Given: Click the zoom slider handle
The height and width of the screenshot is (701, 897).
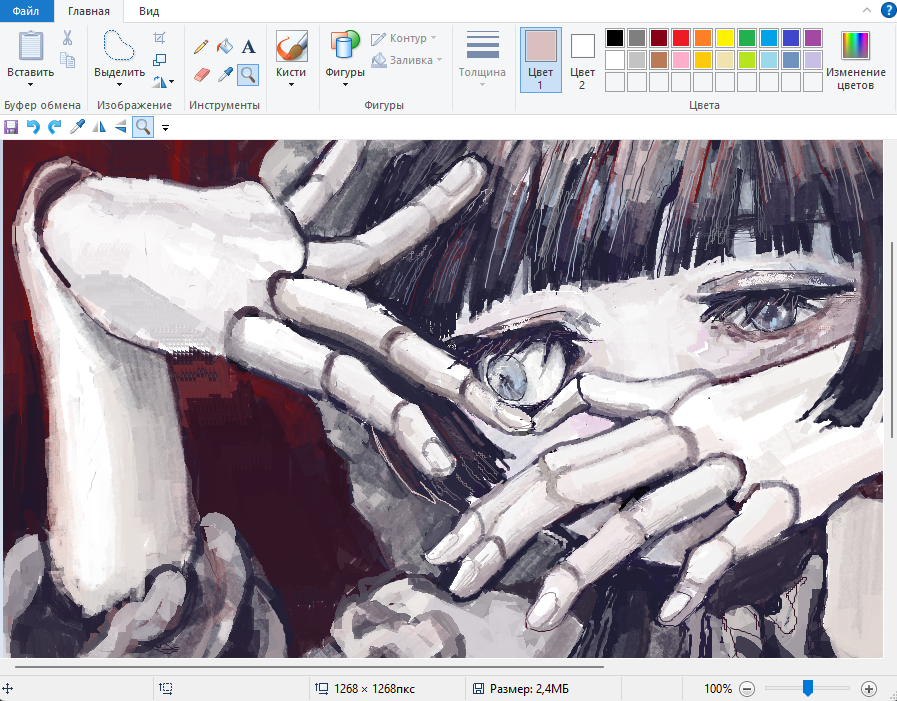Looking at the screenshot, I should coord(808,688).
